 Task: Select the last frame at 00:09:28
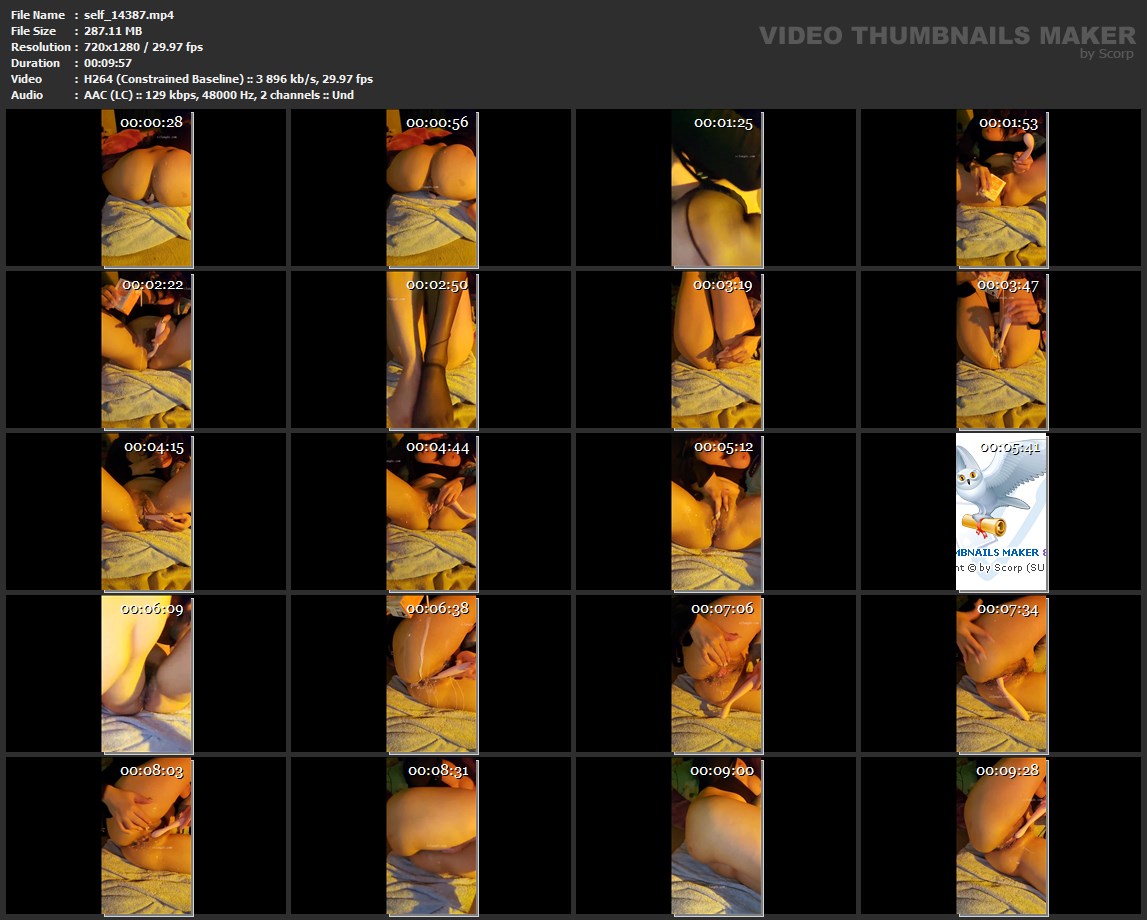pyautogui.click(x=1001, y=836)
